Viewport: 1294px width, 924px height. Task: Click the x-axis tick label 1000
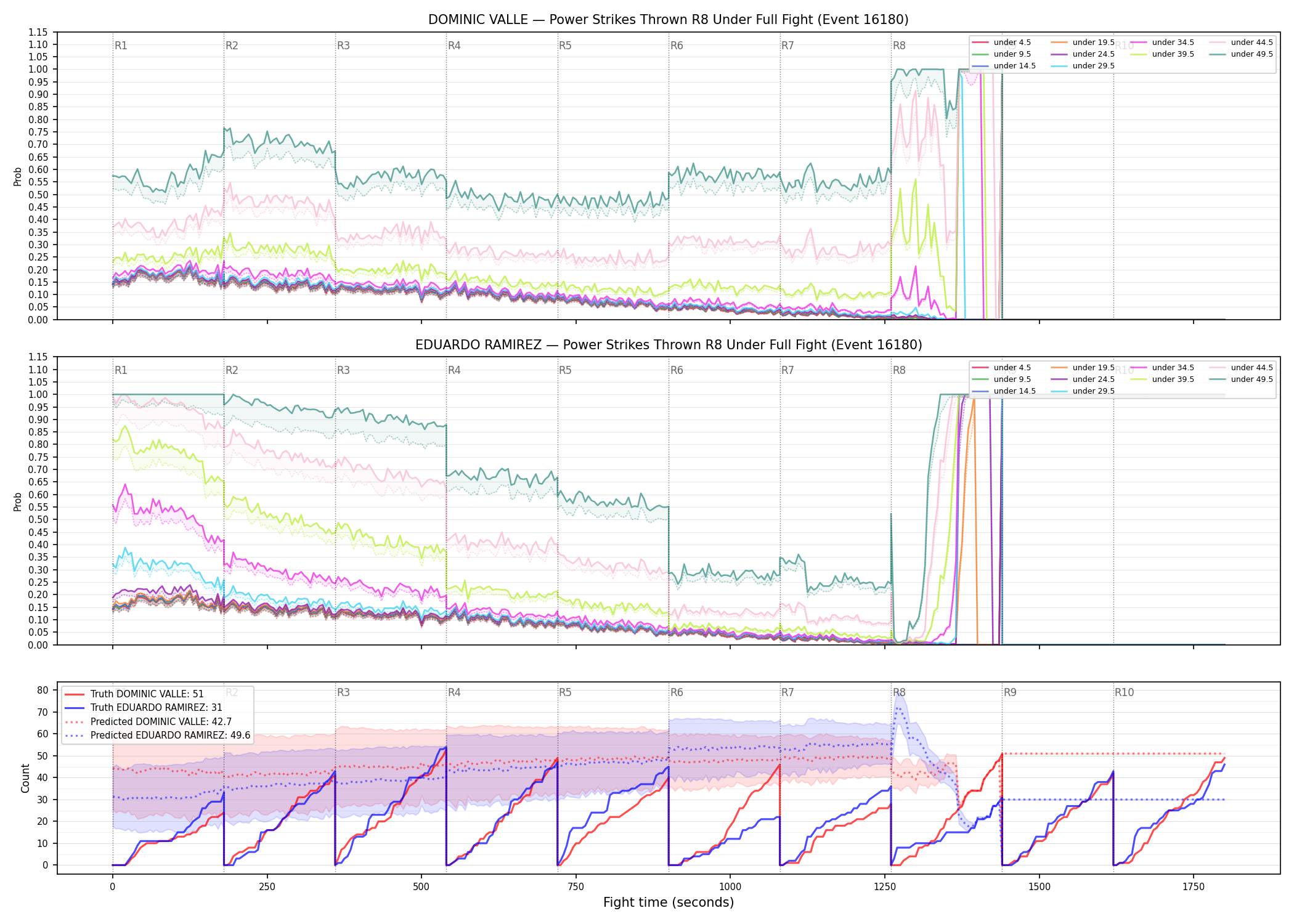[x=730, y=887]
